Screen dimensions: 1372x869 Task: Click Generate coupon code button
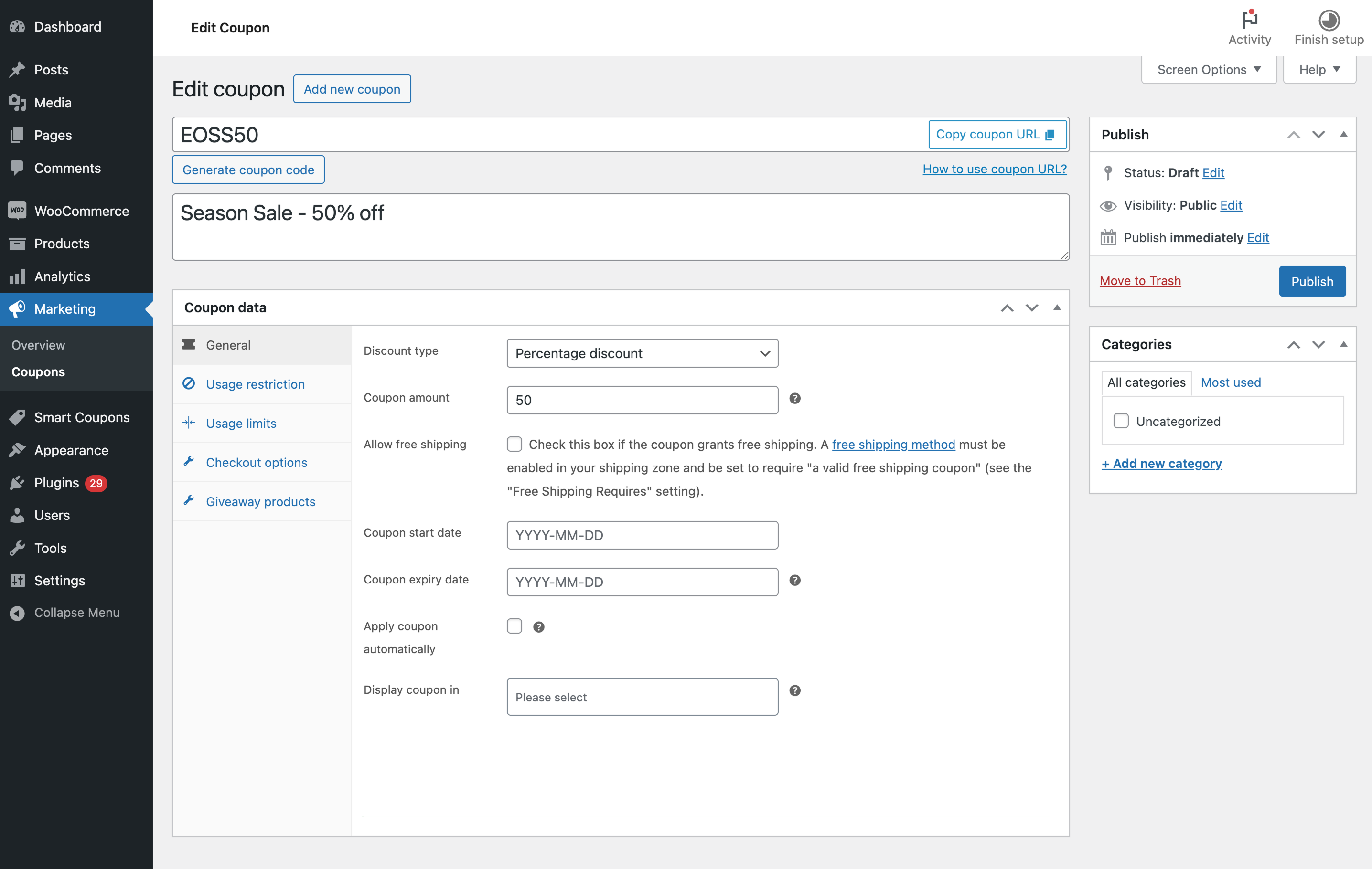coord(248,170)
